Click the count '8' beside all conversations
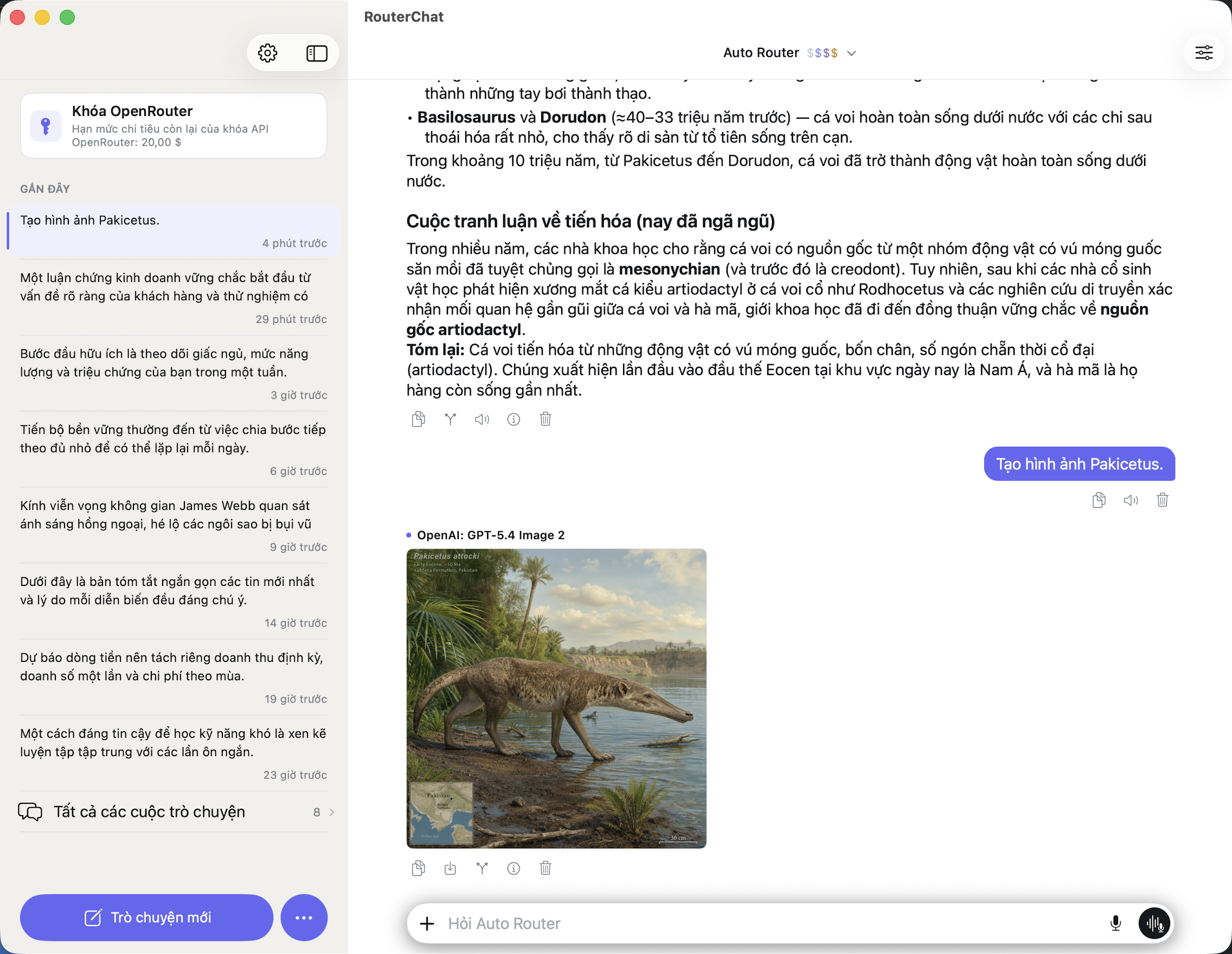This screenshot has width=1232, height=954. coord(317,812)
